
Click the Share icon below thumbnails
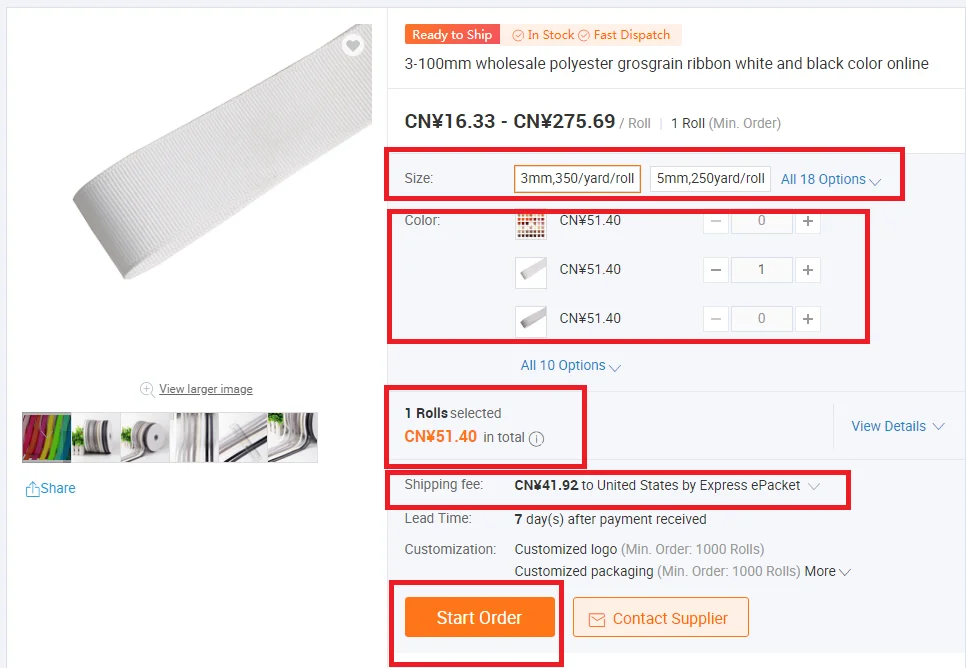[32, 489]
